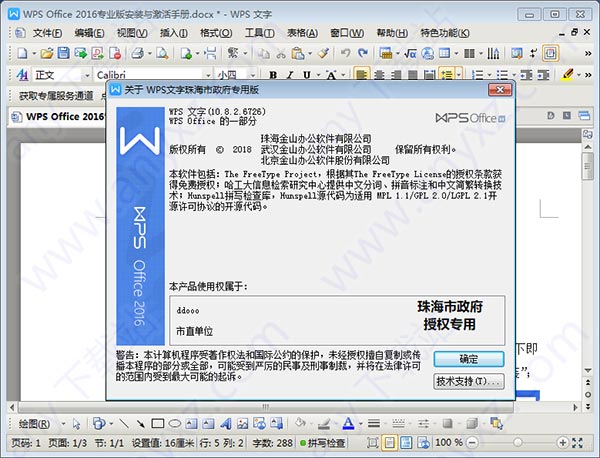Select the Ellipse drawing tool

175,423
